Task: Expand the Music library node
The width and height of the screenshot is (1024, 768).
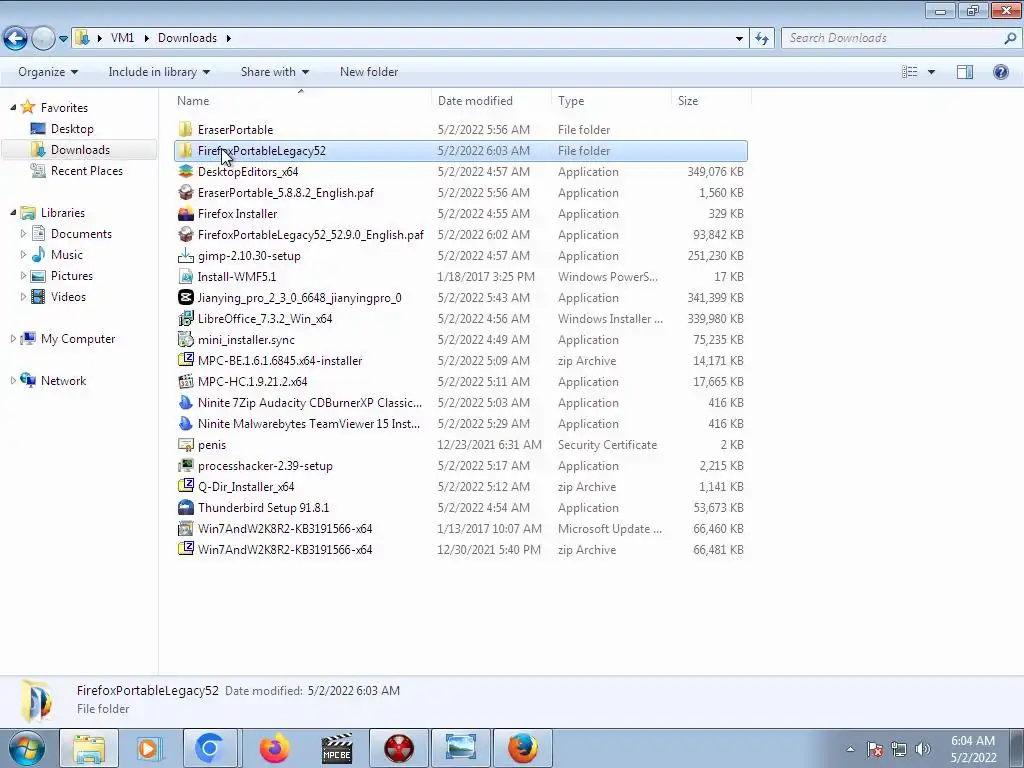Action: pos(24,255)
